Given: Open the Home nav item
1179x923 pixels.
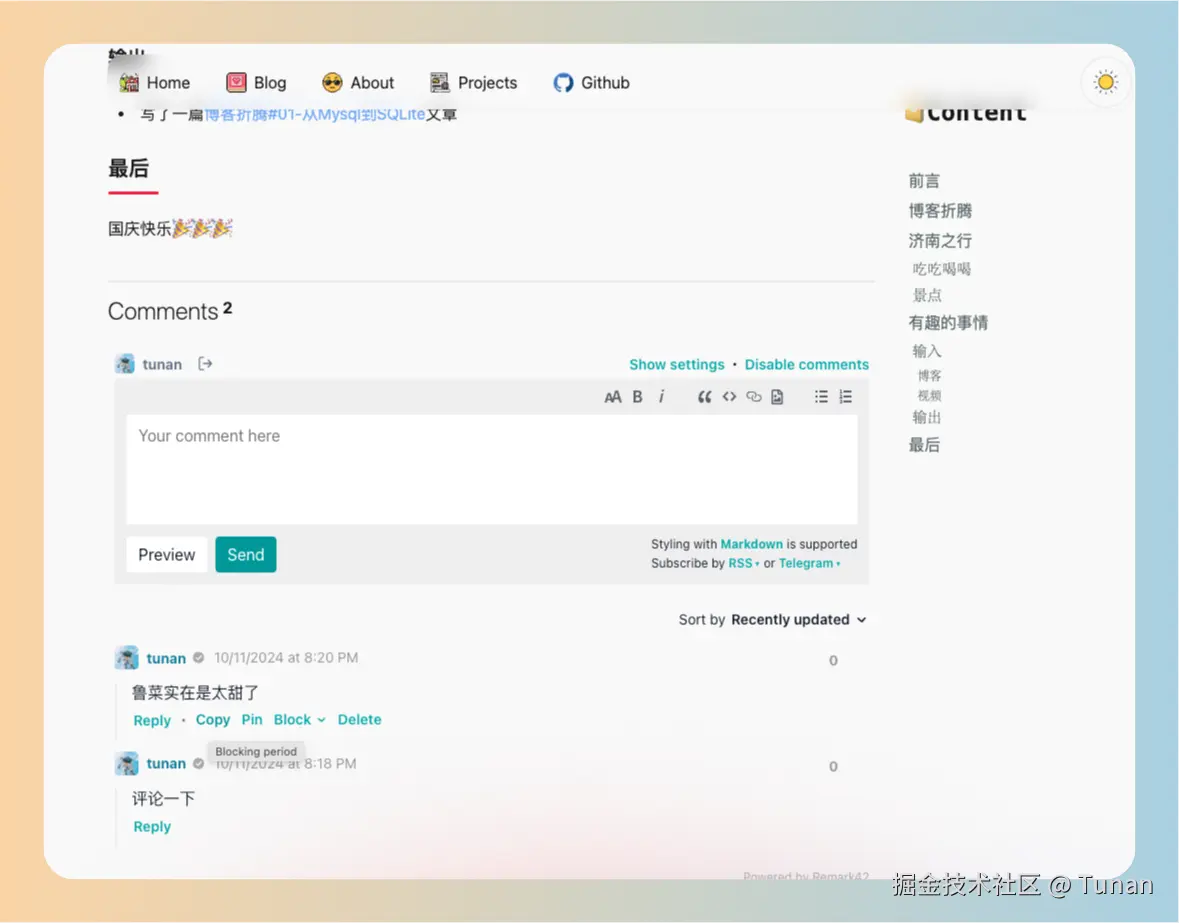Looking at the screenshot, I should (154, 83).
